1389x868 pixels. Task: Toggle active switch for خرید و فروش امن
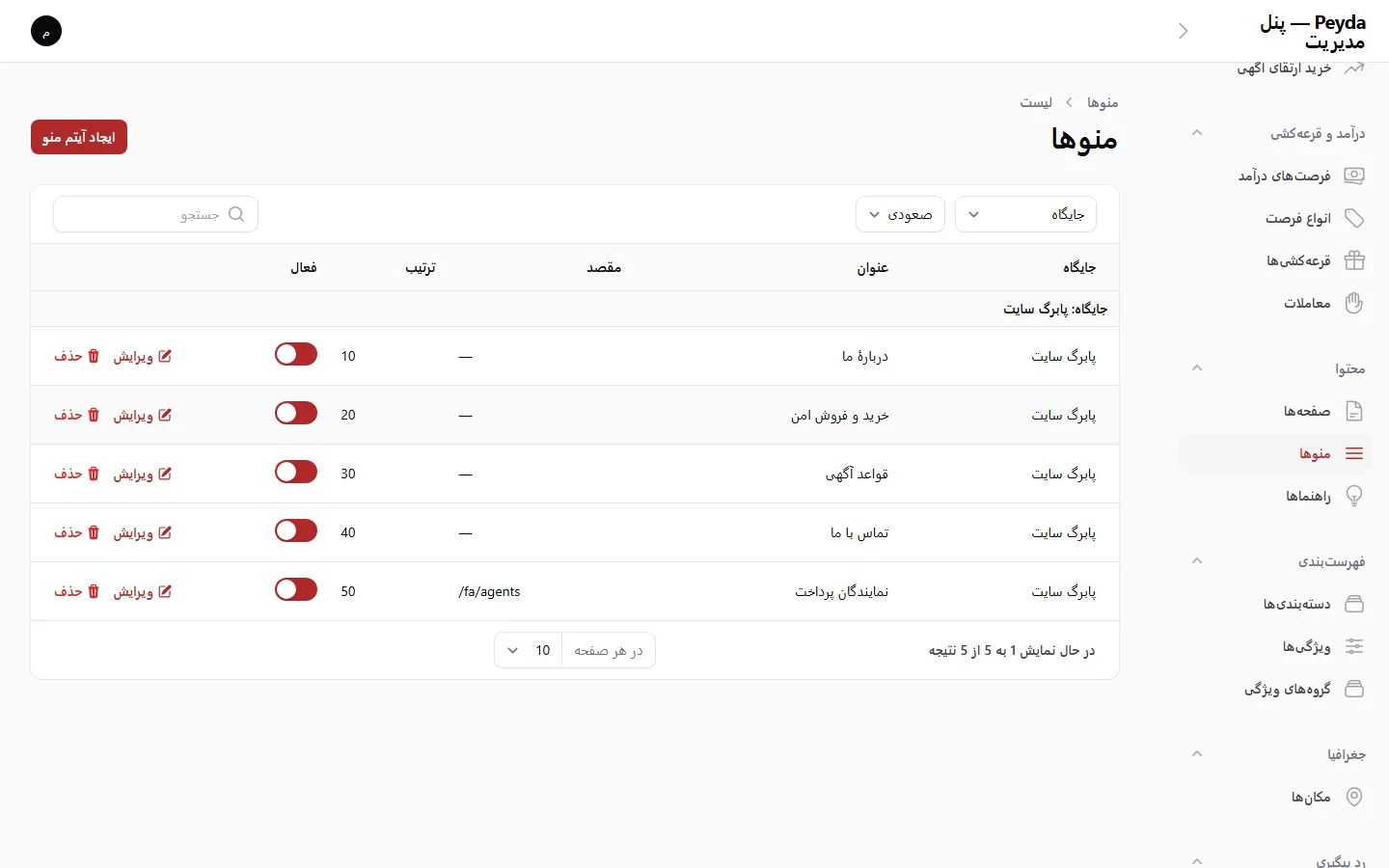[x=296, y=413]
